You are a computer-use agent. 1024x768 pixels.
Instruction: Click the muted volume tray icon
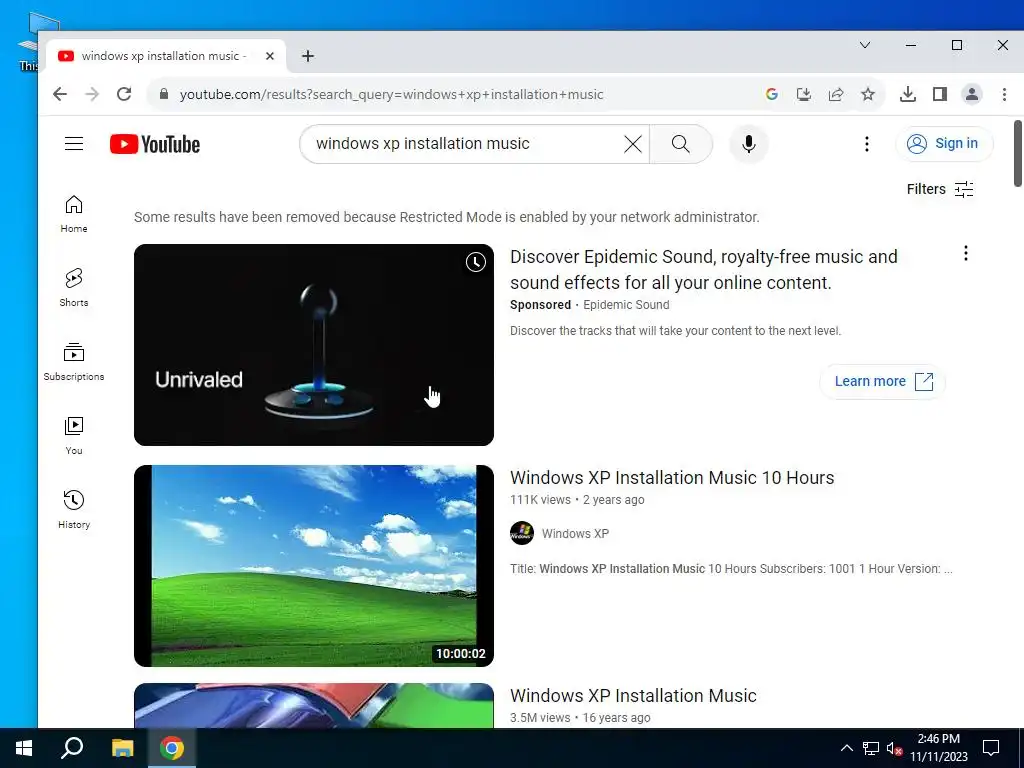tap(894, 748)
